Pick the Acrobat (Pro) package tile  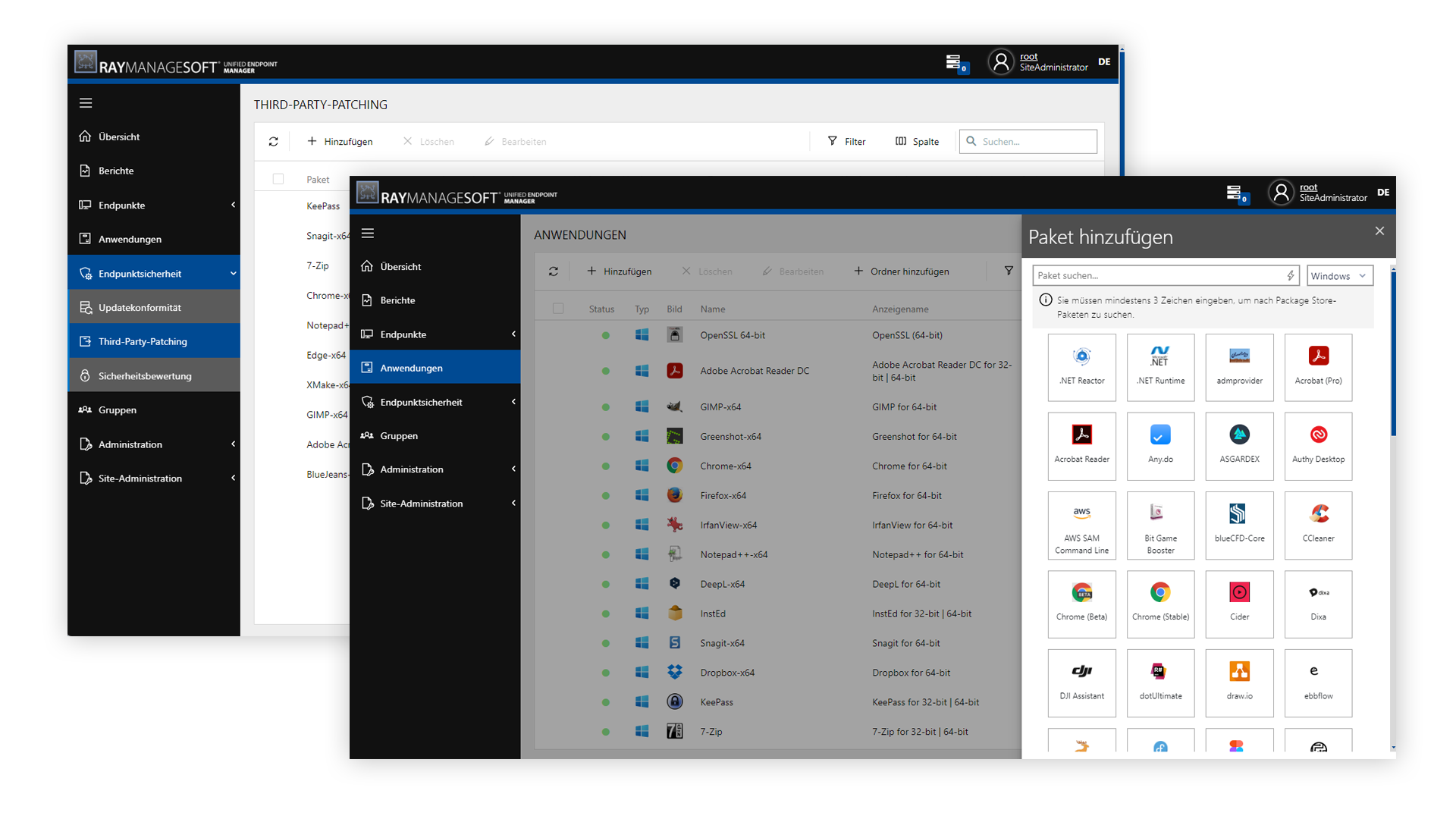[1318, 367]
